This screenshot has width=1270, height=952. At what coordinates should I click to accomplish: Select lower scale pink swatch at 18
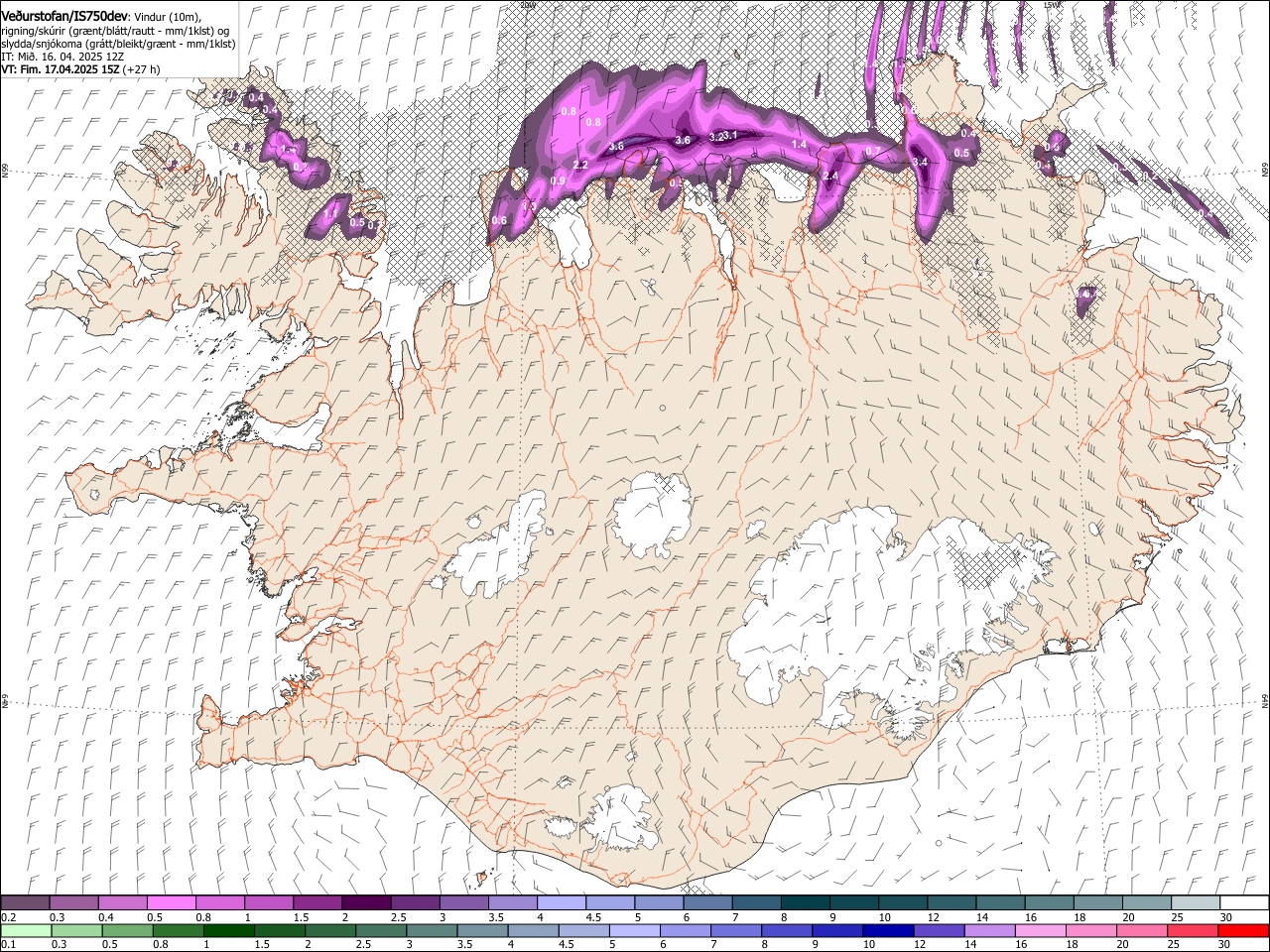click(1089, 931)
